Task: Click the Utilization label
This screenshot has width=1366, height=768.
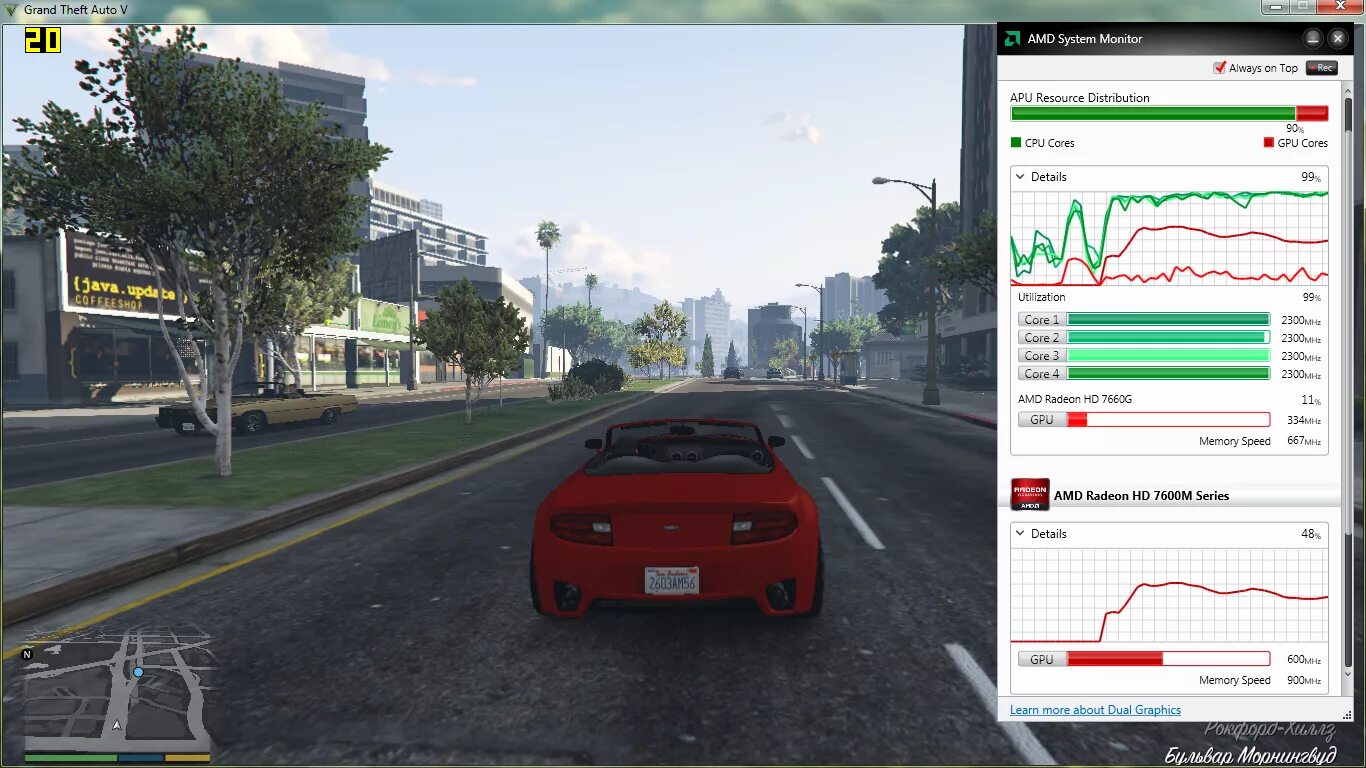Action: coord(1041,297)
